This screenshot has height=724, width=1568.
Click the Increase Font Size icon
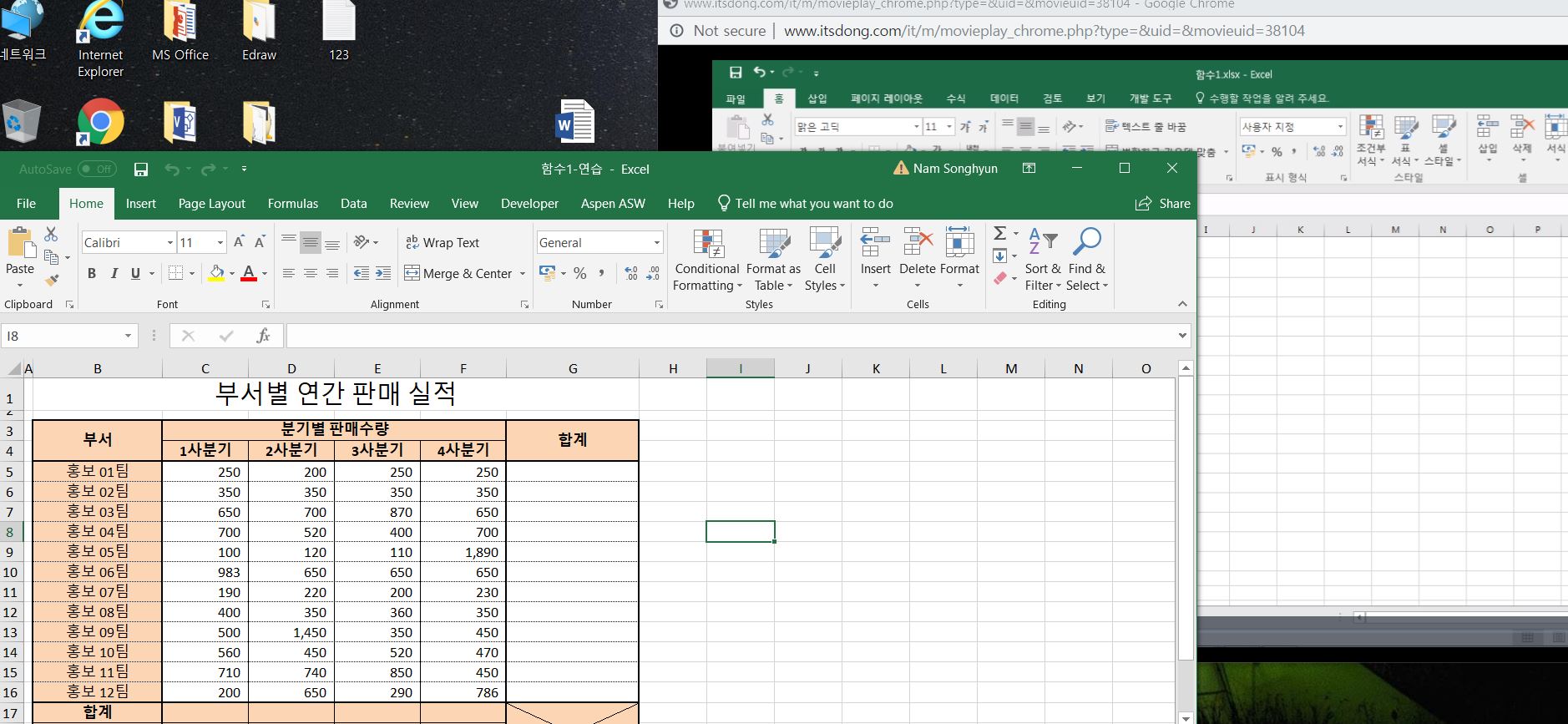239,242
